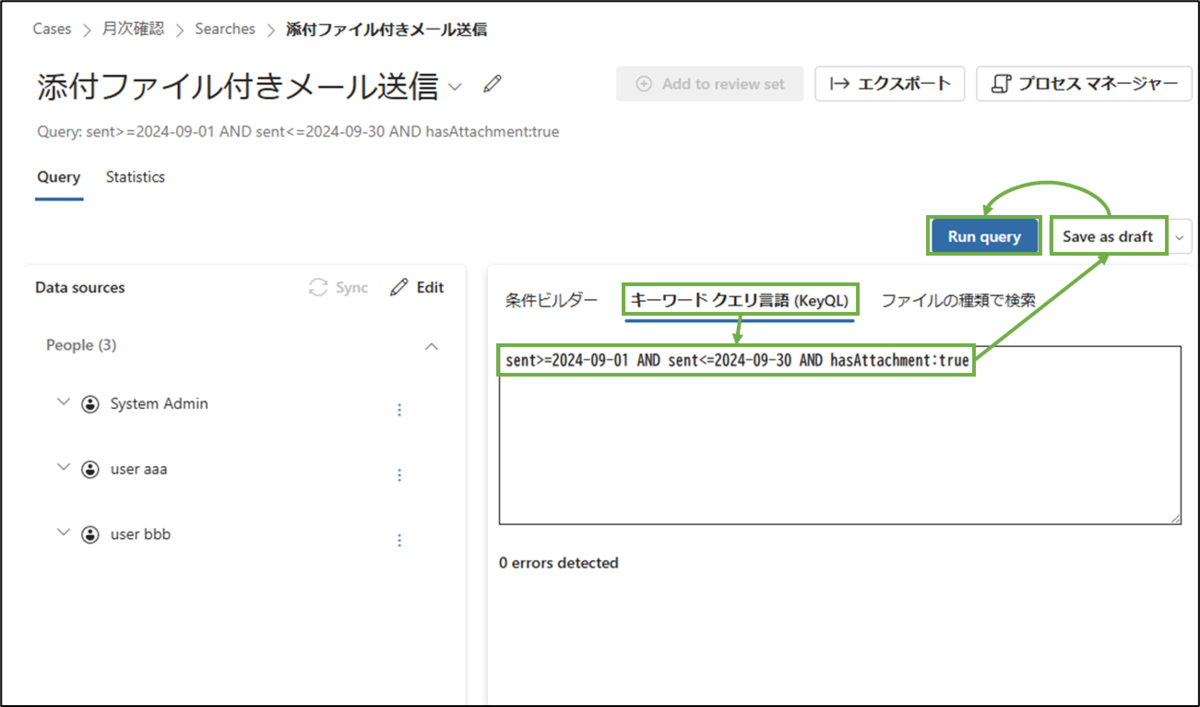Open the dropdown chevron next to search title

[455, 87]
